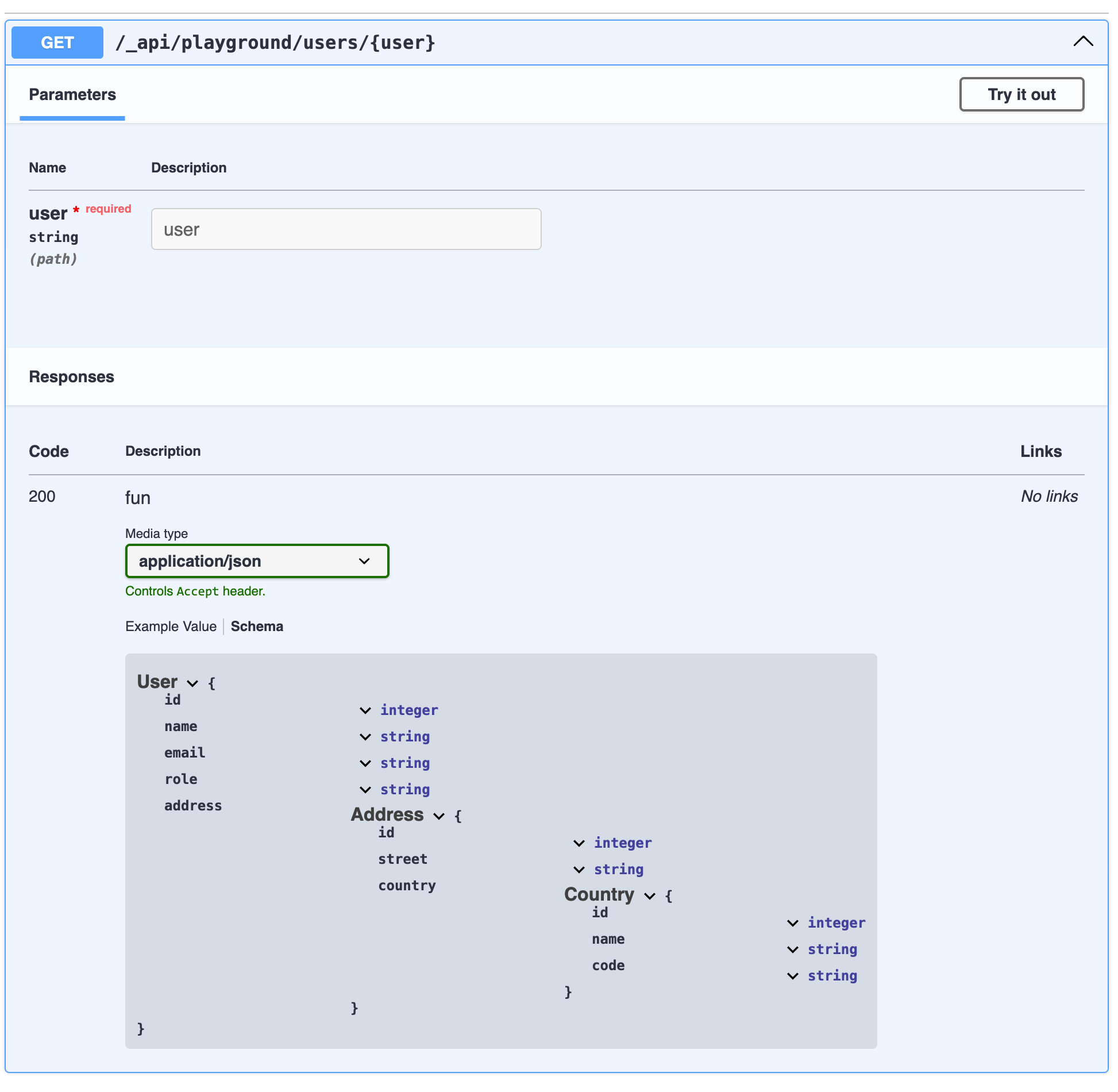Select the Schema tab
The height and width of the screenshot is (1092, 1118).
257,626
